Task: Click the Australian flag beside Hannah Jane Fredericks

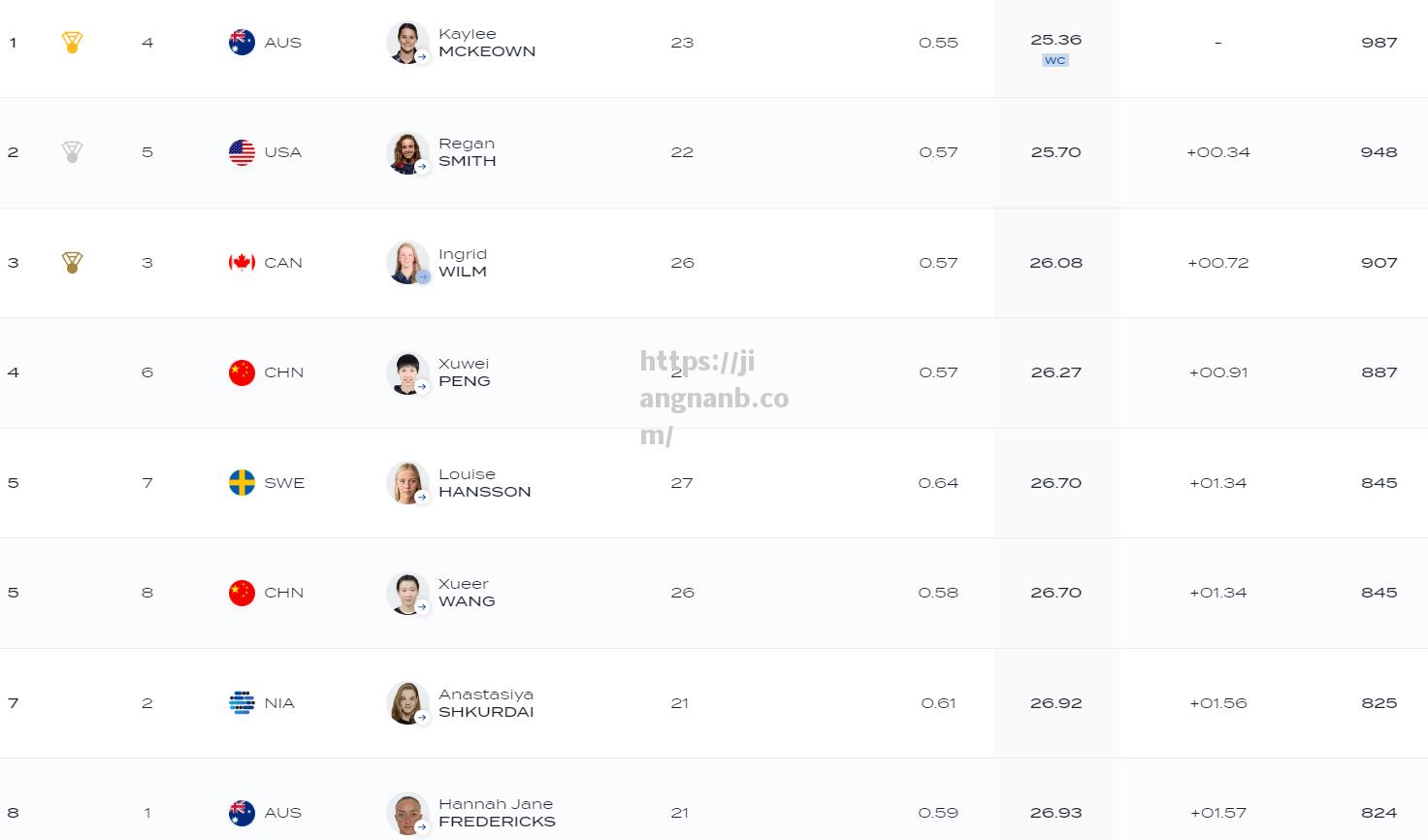Action: click(x=242, y=813)
